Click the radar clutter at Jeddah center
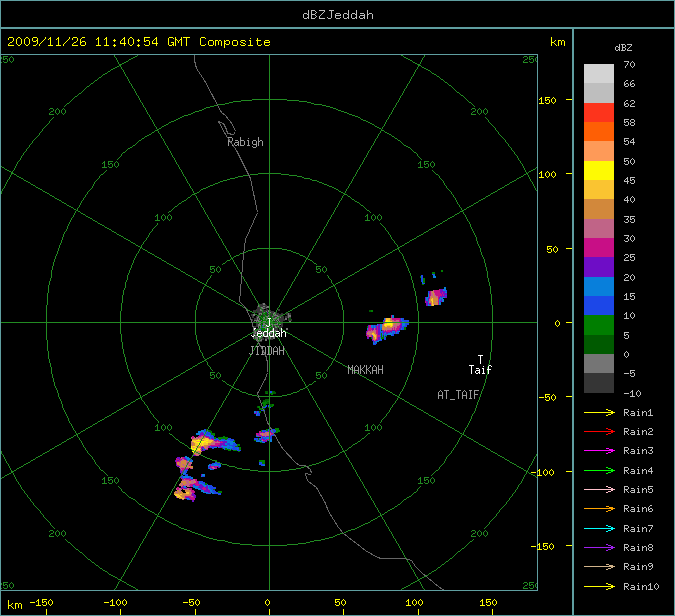This screenshot has width=675, height=616. 269,321
